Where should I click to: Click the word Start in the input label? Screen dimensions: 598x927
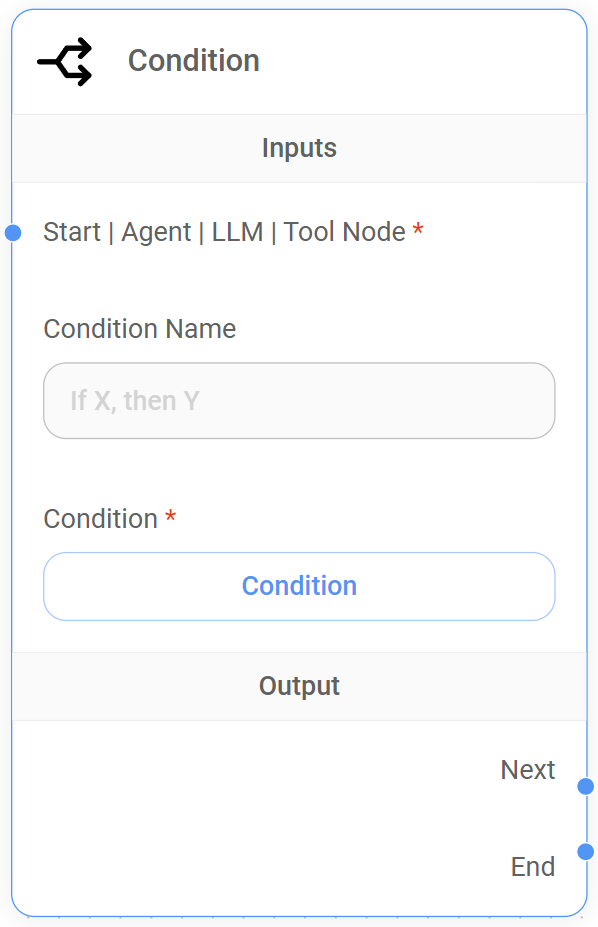[72, 232]
